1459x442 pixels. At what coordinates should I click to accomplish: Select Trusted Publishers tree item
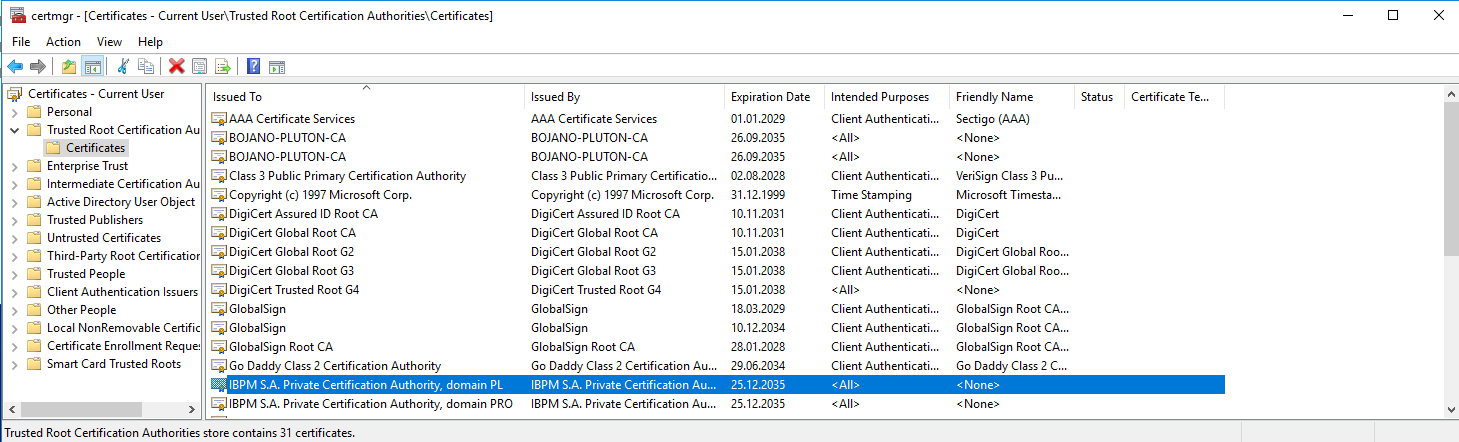coord(95,220)
